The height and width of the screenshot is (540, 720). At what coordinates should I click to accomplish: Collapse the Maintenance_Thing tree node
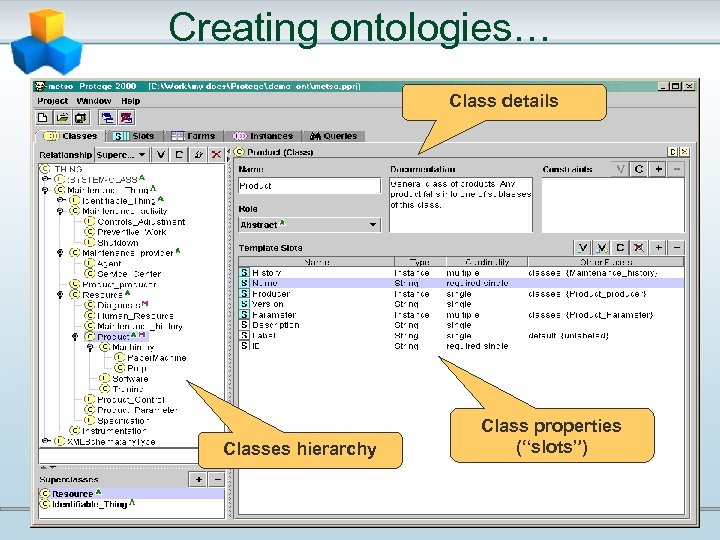coord(45,190)
